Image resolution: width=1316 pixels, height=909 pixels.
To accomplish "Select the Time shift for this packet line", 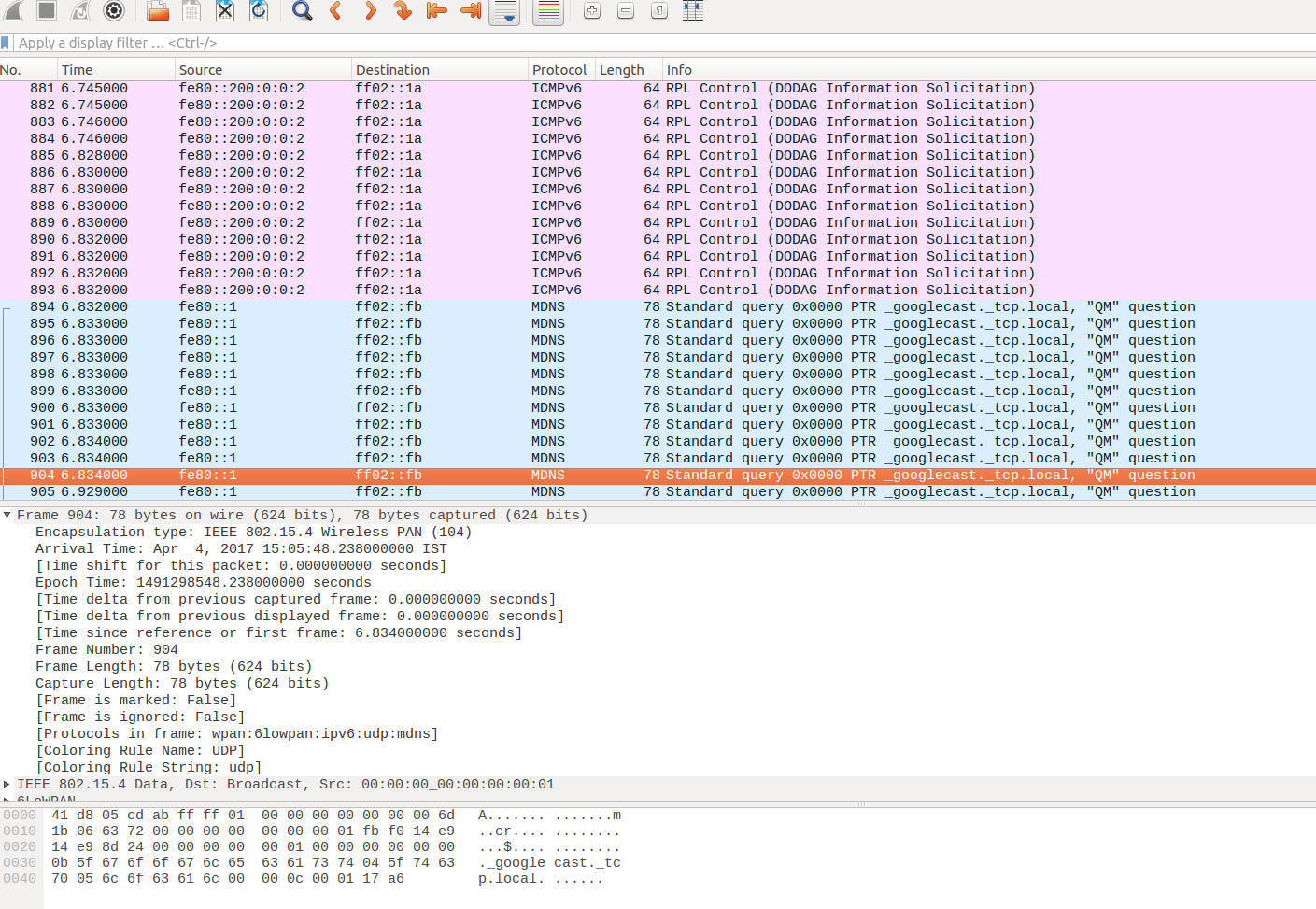I will pyautogui.click(x=241, y=566).
